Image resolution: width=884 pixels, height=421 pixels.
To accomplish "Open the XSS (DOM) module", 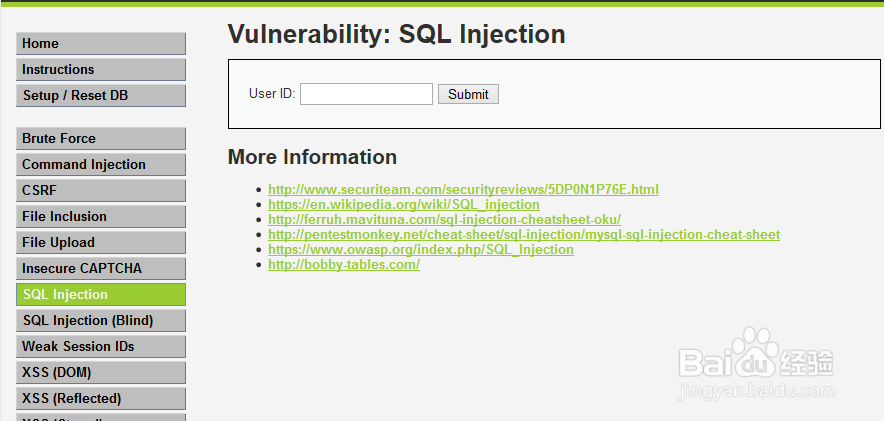I will click(101, 372).
